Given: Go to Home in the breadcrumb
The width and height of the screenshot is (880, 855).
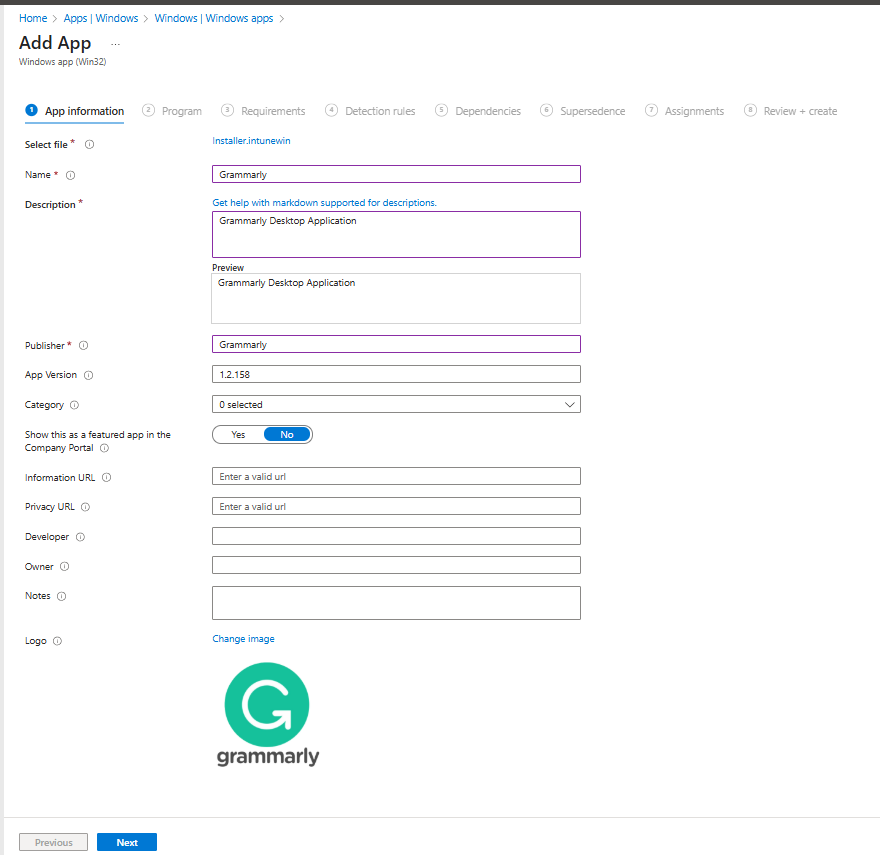Looking at the screenshot, I should (x=33, y=19).
